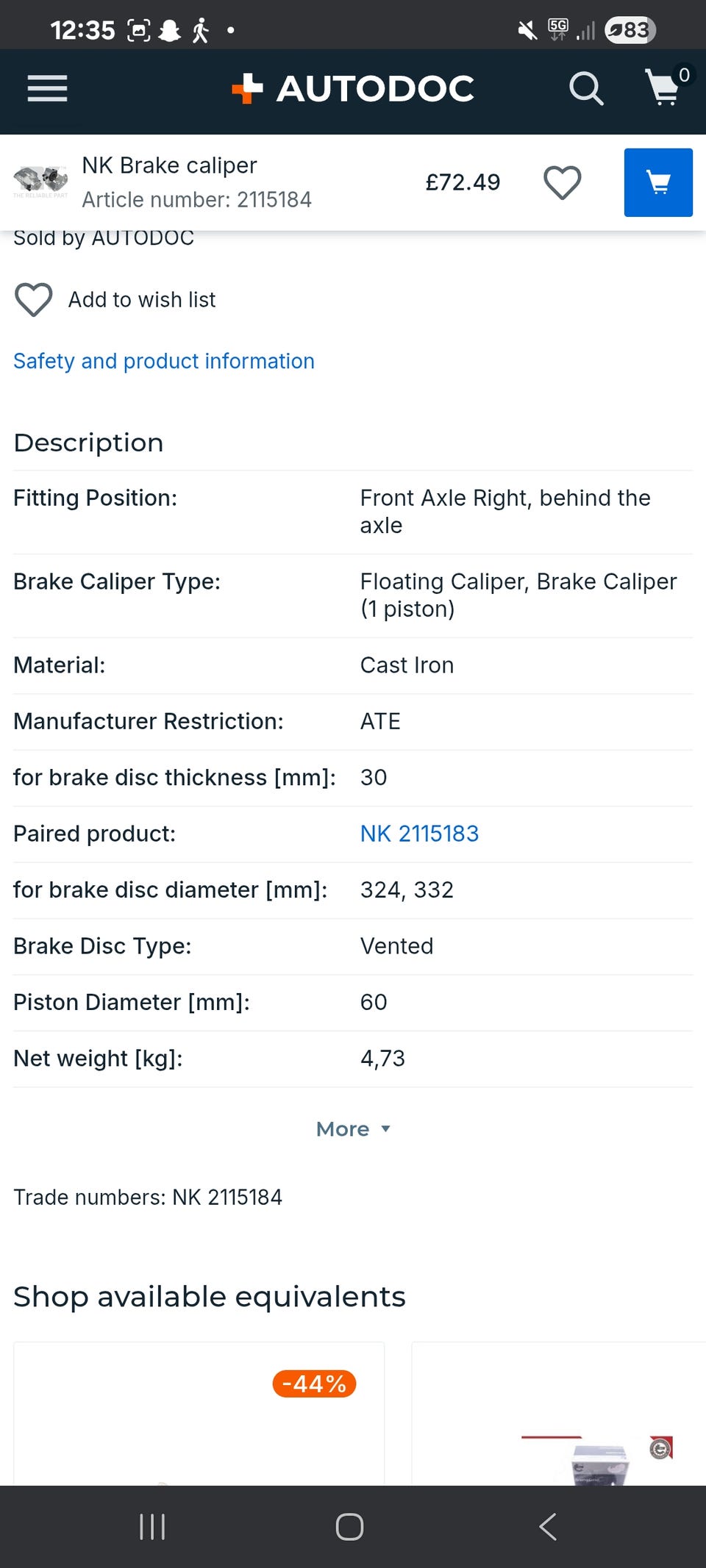
Task: Tap the blue add-to-cart button
Action: coord(657,182)
